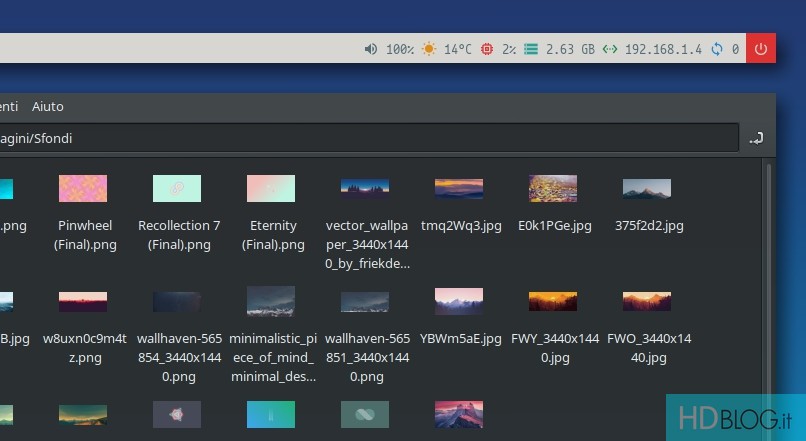This screenshot has height=441, width=806.
Task: Select grey-green thumbnail with white overlapping shapes
Action: [365, 414]
